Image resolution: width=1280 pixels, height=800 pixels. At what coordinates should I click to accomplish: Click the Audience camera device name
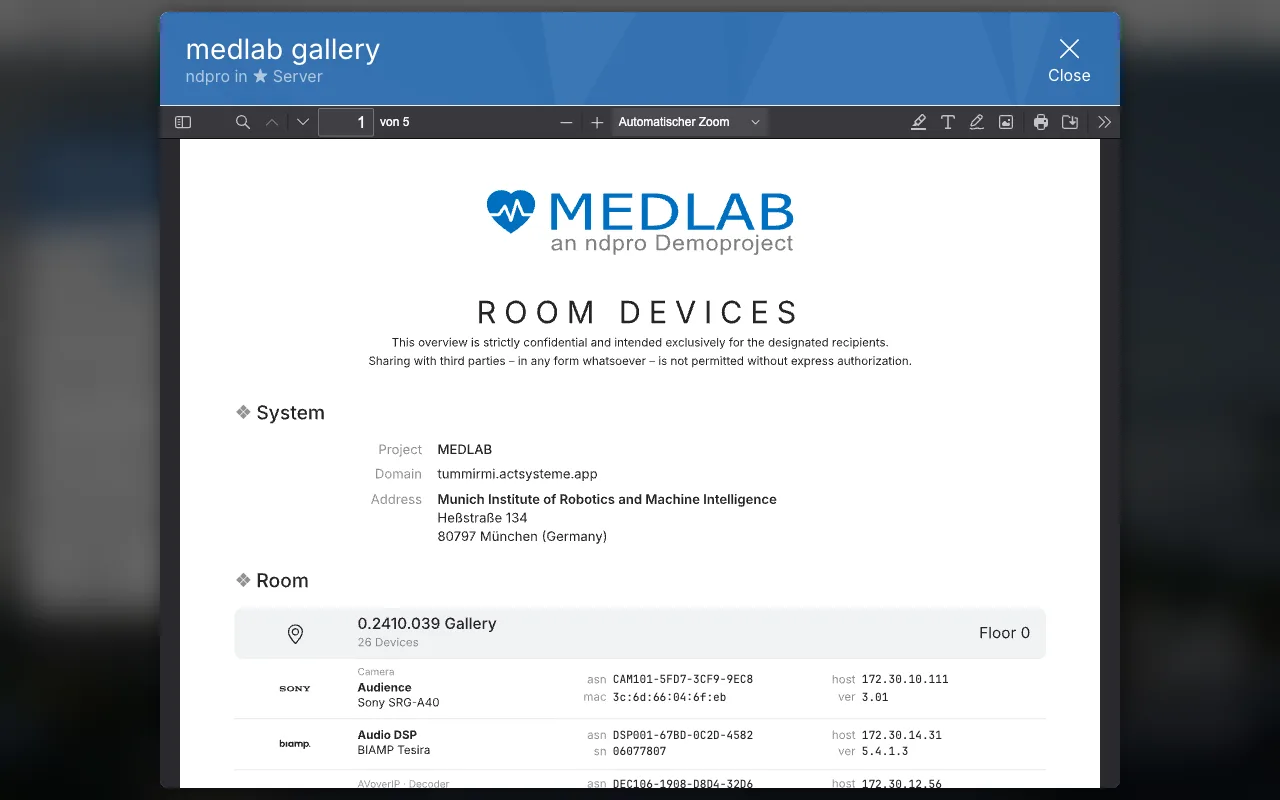point(384,687)
